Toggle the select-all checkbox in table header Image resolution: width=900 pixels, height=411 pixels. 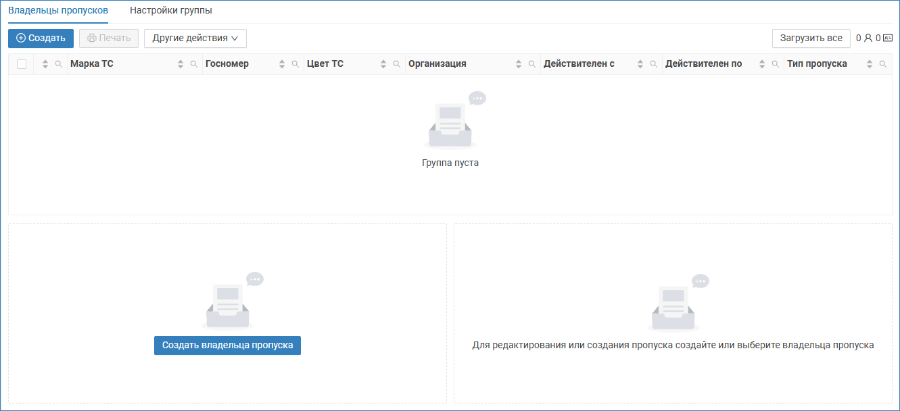(x=22, y=64)
